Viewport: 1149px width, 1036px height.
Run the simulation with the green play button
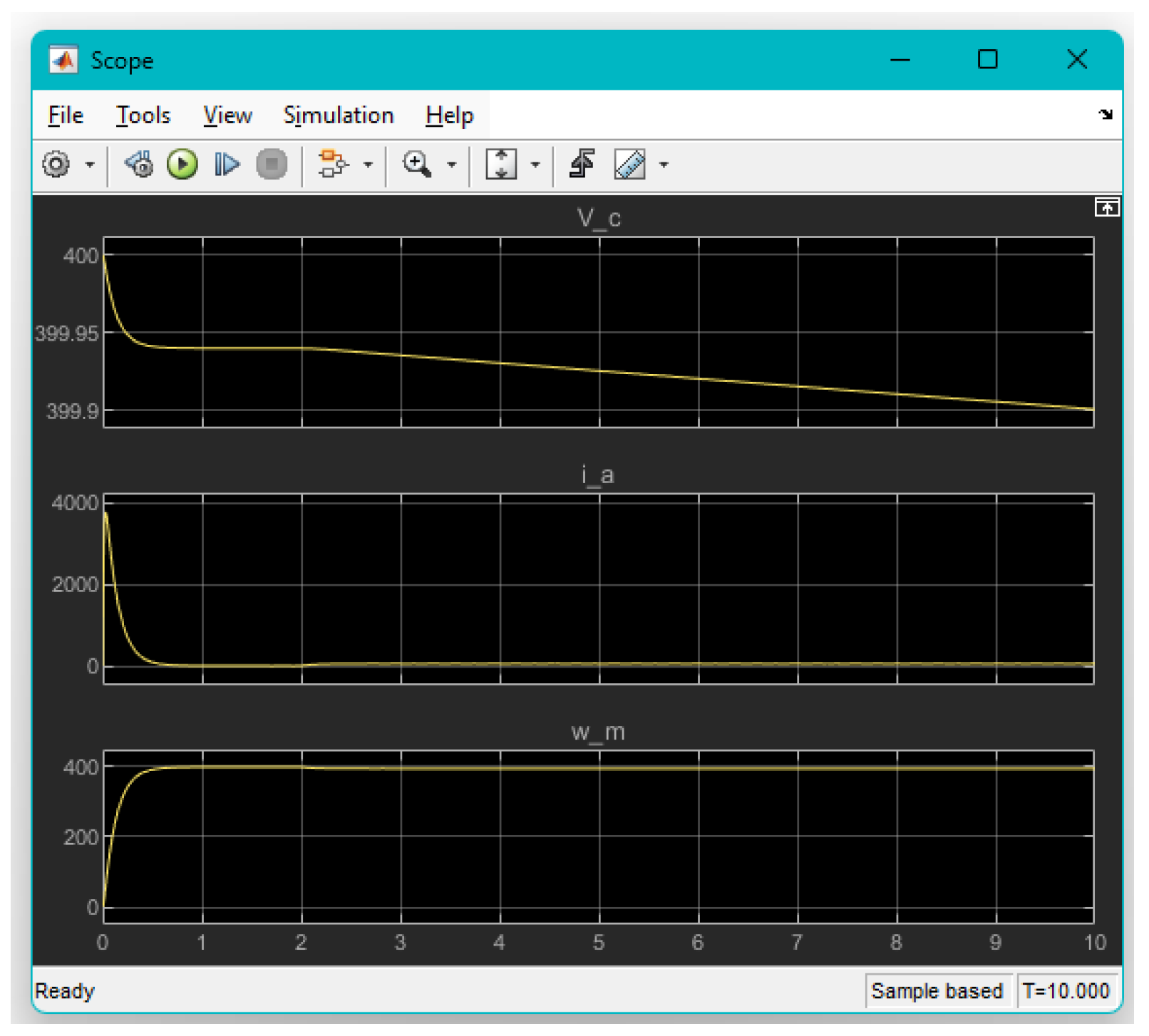point(182,165)
